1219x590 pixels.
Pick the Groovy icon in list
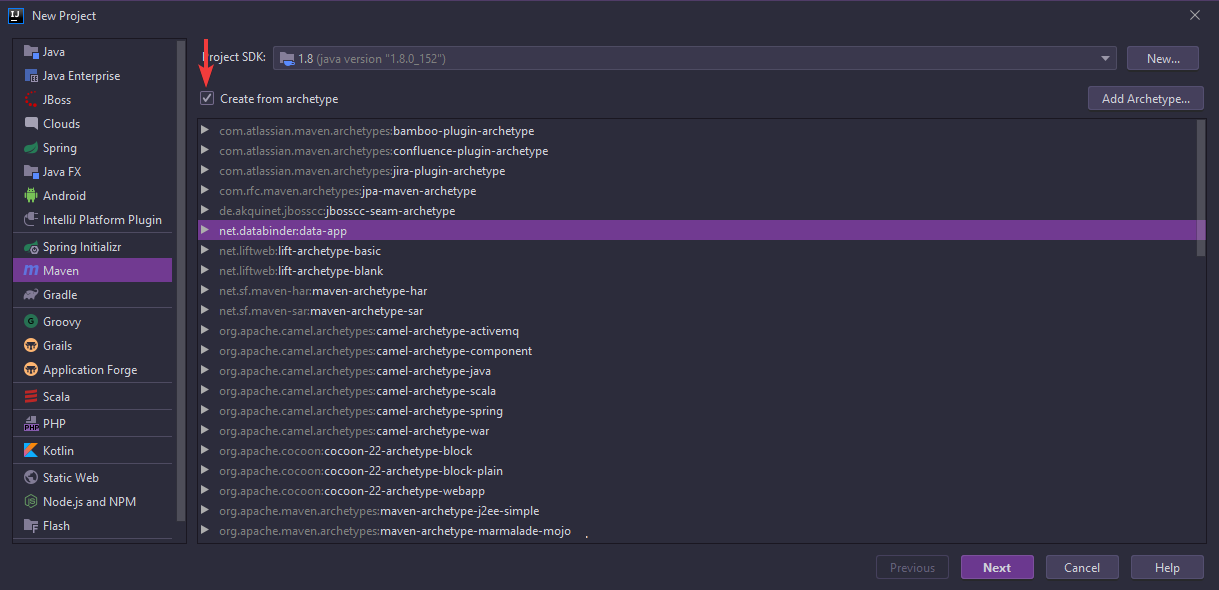[31, 322]
